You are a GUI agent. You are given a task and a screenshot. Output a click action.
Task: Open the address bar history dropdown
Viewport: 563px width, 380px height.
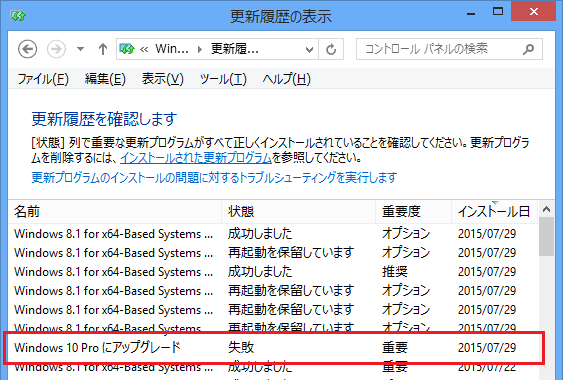[309, 49]
